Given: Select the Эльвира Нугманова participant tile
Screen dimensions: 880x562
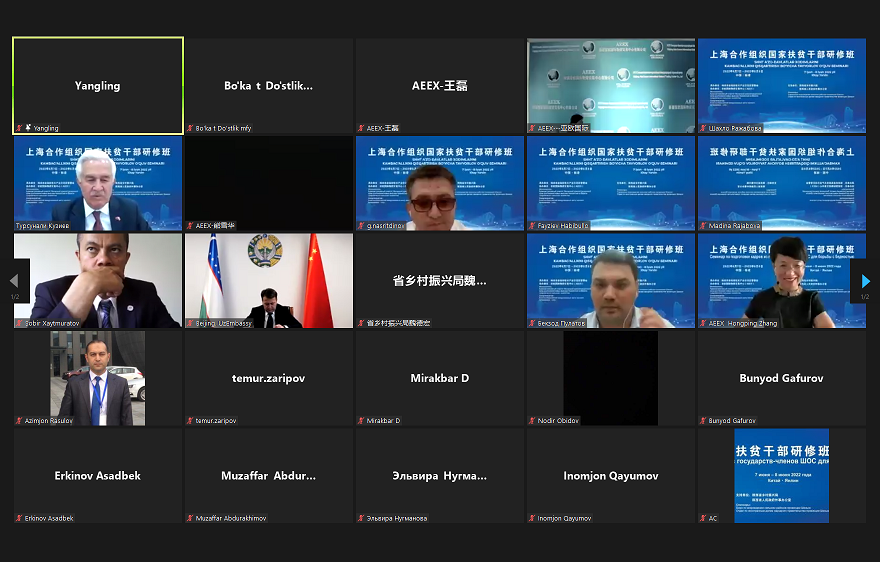Looking at the screenshot, I should [439, 475].
